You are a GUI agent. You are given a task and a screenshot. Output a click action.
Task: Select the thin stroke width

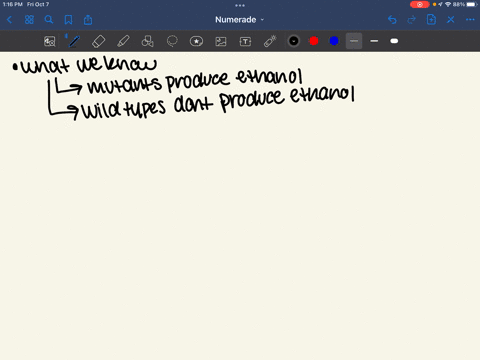(354, 41)
